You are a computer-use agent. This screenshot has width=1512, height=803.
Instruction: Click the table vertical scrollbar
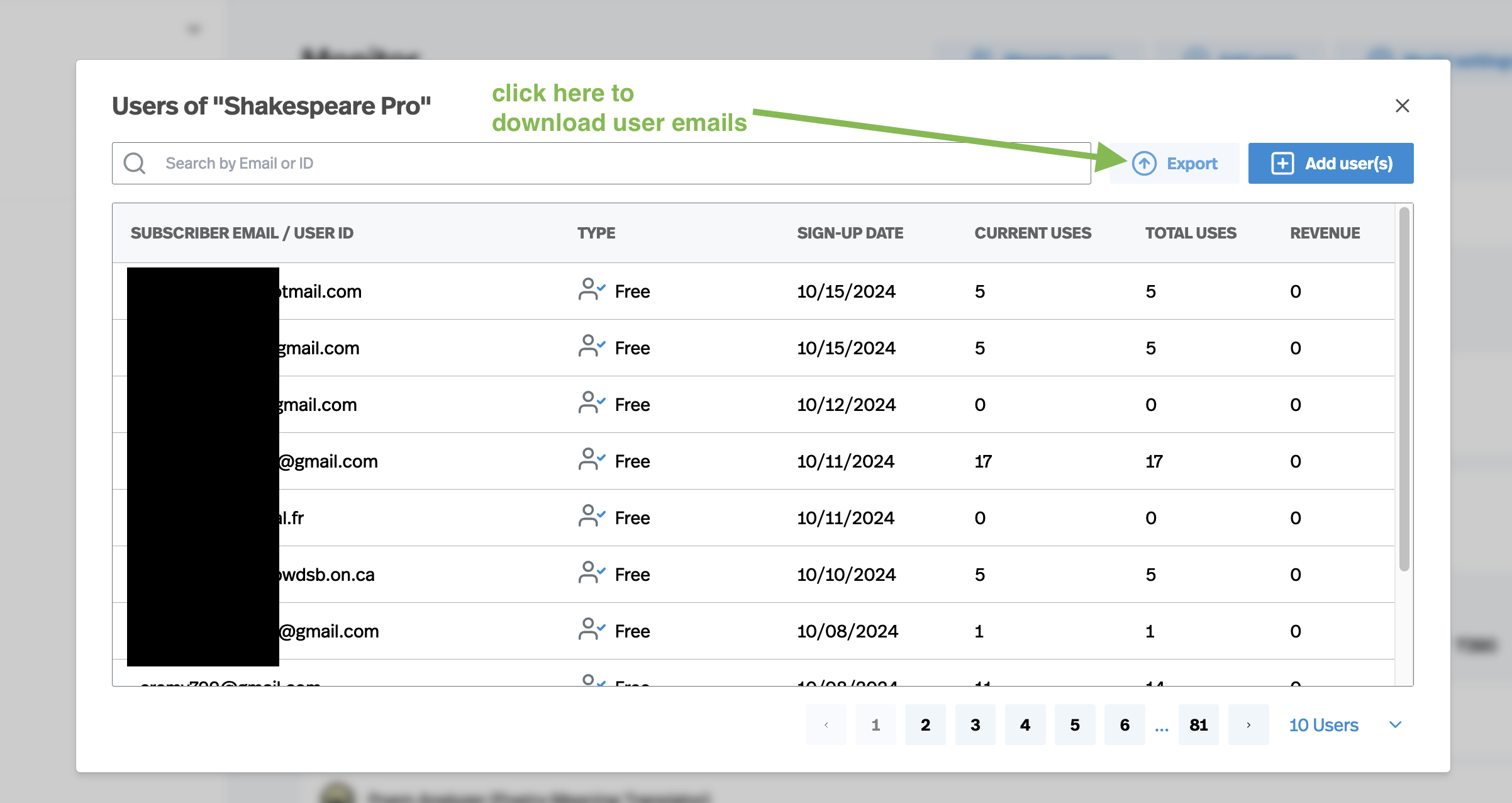click(x=1404, y=390)
